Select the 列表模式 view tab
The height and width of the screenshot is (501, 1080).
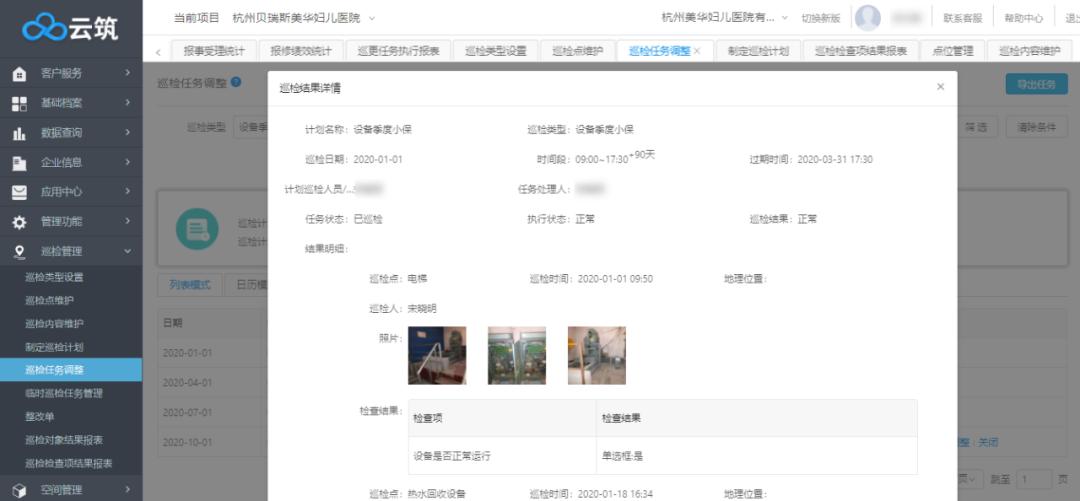click(x=190, y=285)
